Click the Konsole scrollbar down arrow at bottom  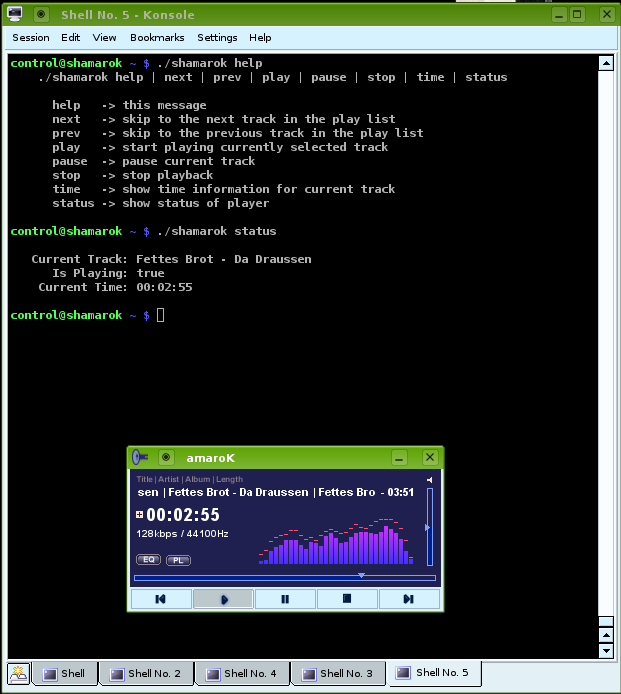point(606,651)
